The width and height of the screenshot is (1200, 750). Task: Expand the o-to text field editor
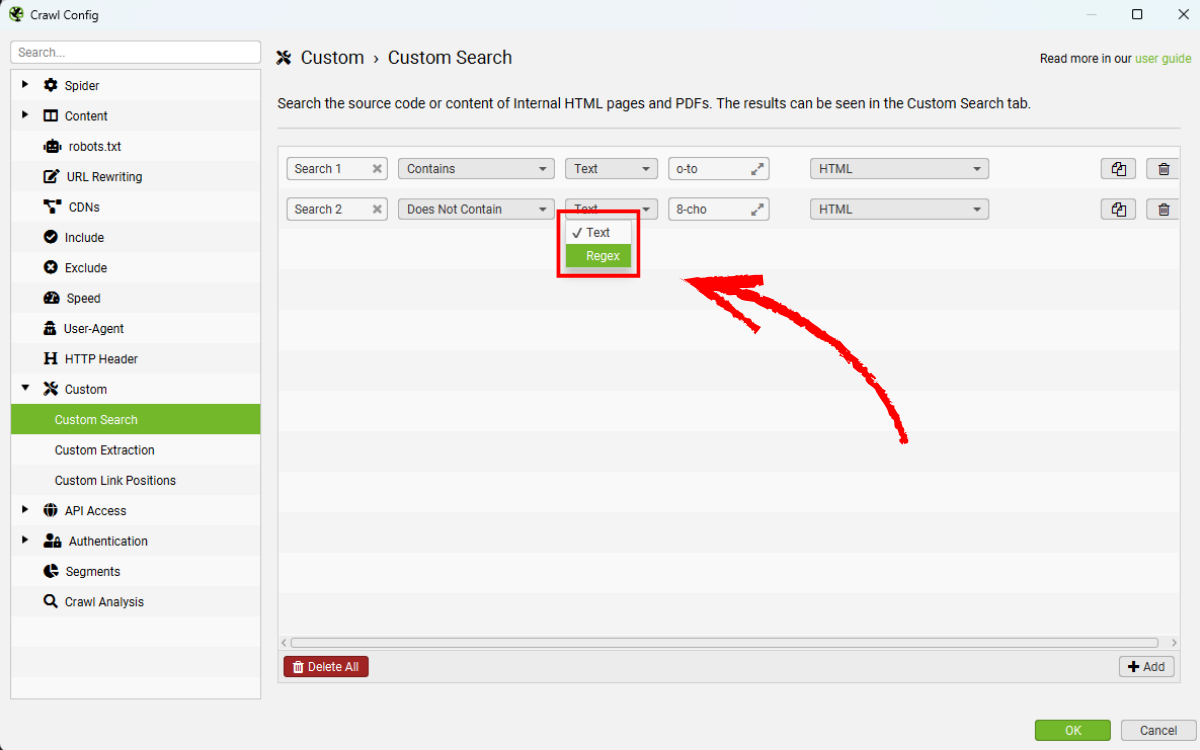coord(758,169)
